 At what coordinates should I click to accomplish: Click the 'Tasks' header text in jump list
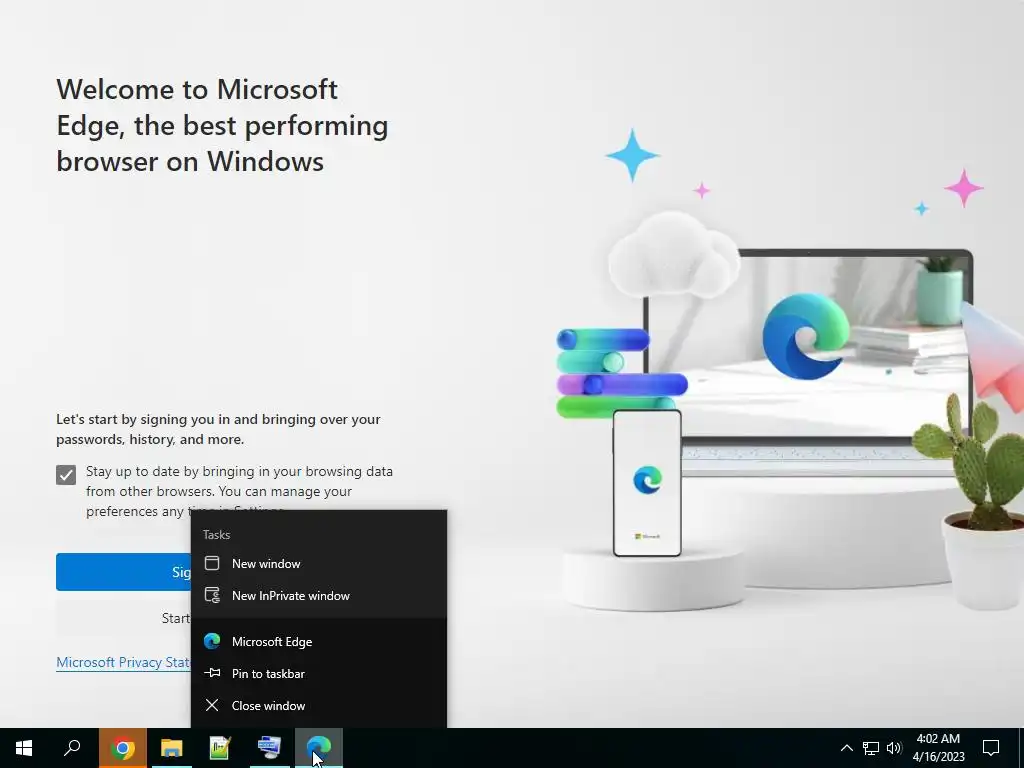(x=216, y=535)
